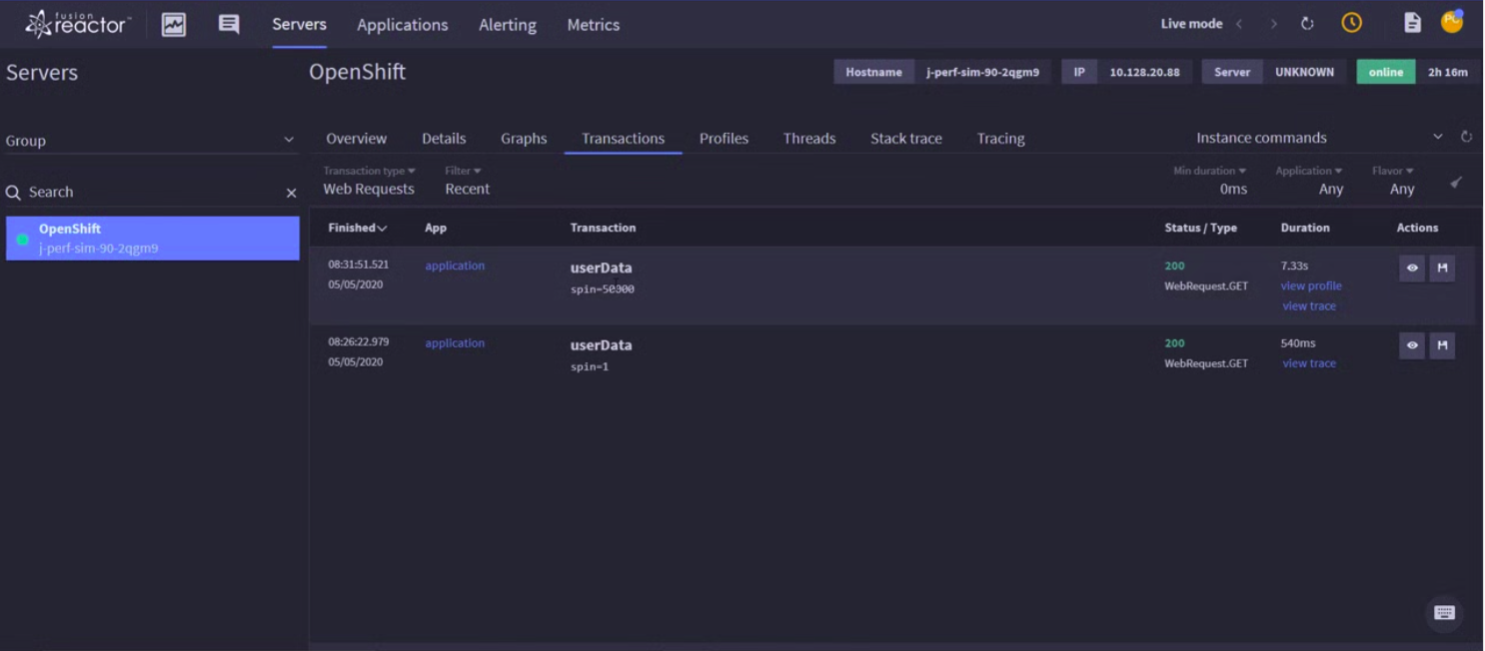Screen dimensions: 1485x651
Task: Click view profile for 7.33s transaction
Action: click(x=1311, y=286)
